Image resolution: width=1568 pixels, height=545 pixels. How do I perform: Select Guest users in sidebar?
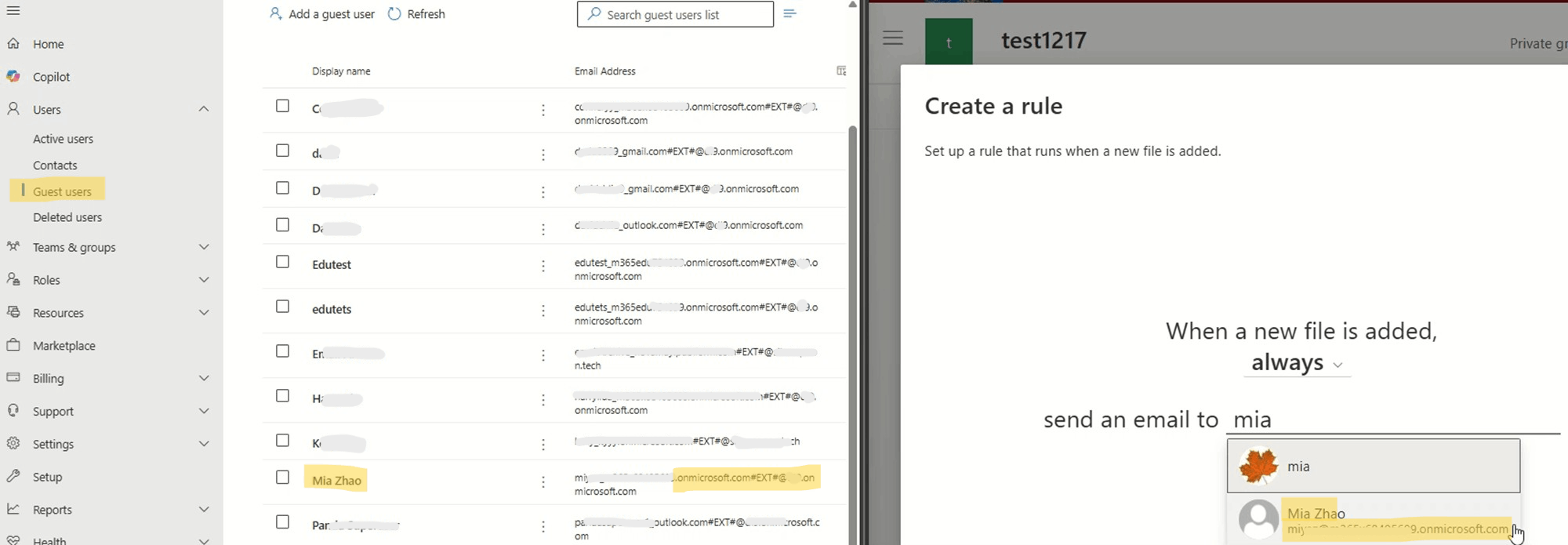(x=62, y=191)
